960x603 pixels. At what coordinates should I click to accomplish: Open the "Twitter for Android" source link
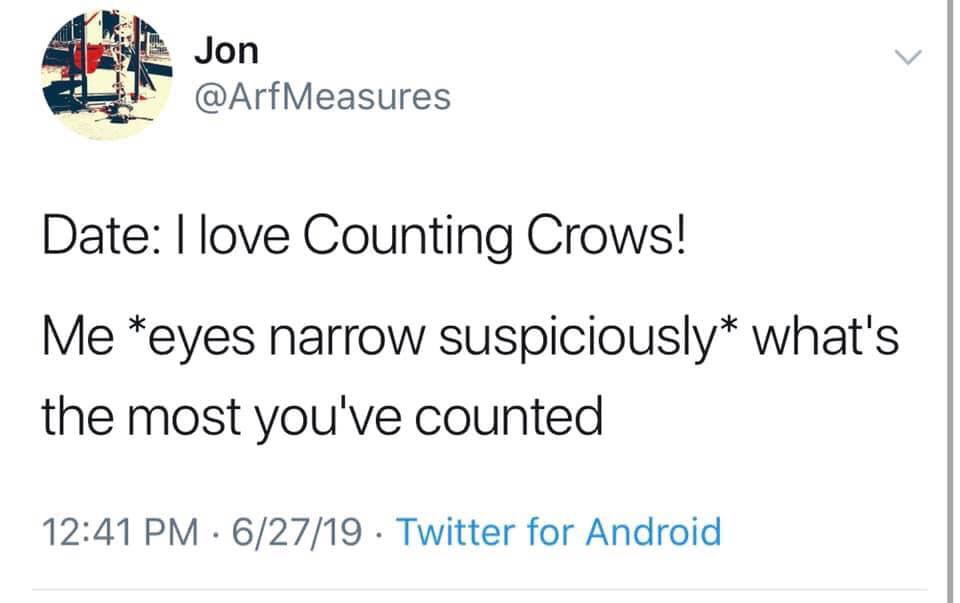click(559, 531)
